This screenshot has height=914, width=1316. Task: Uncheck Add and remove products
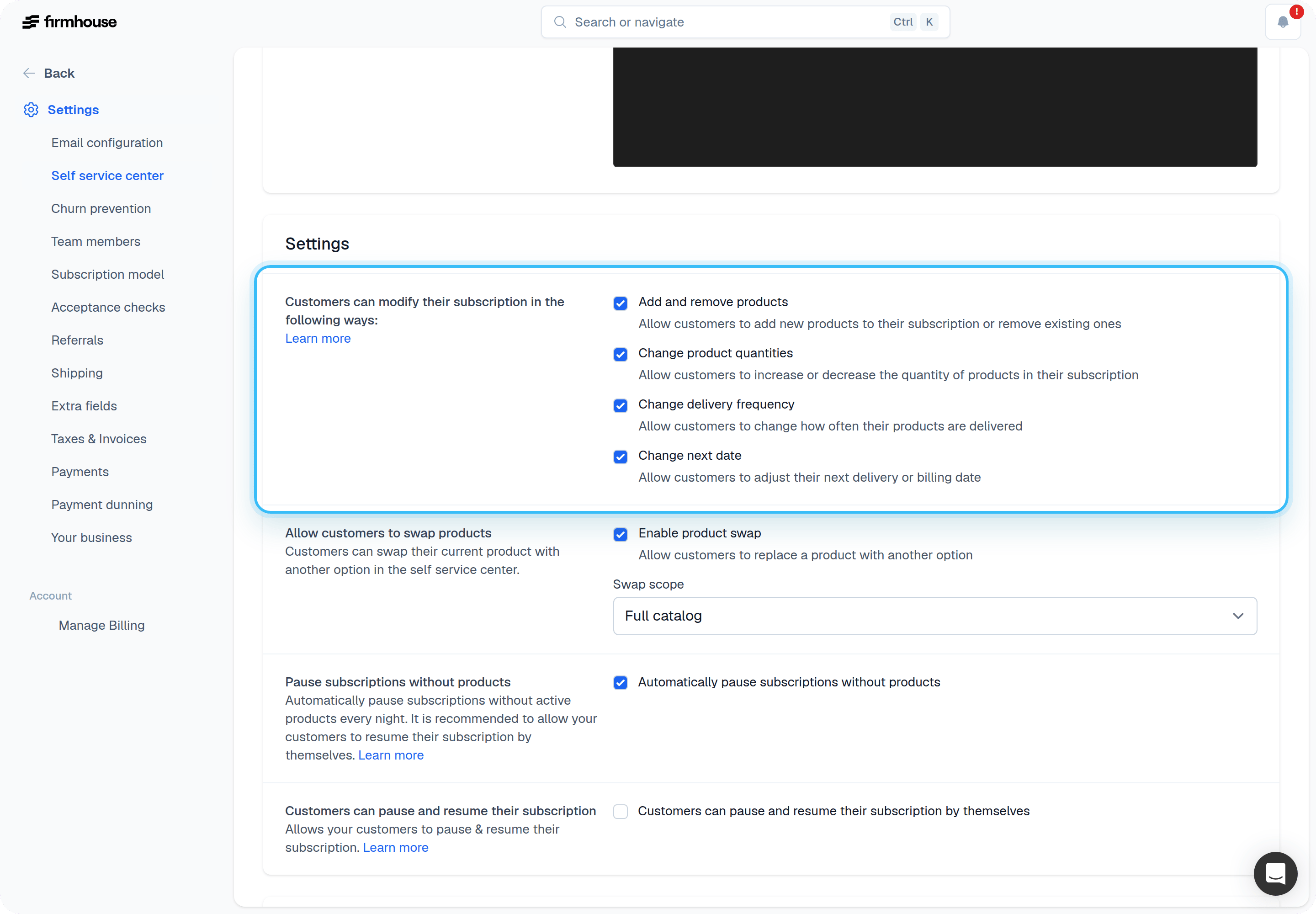620,303
